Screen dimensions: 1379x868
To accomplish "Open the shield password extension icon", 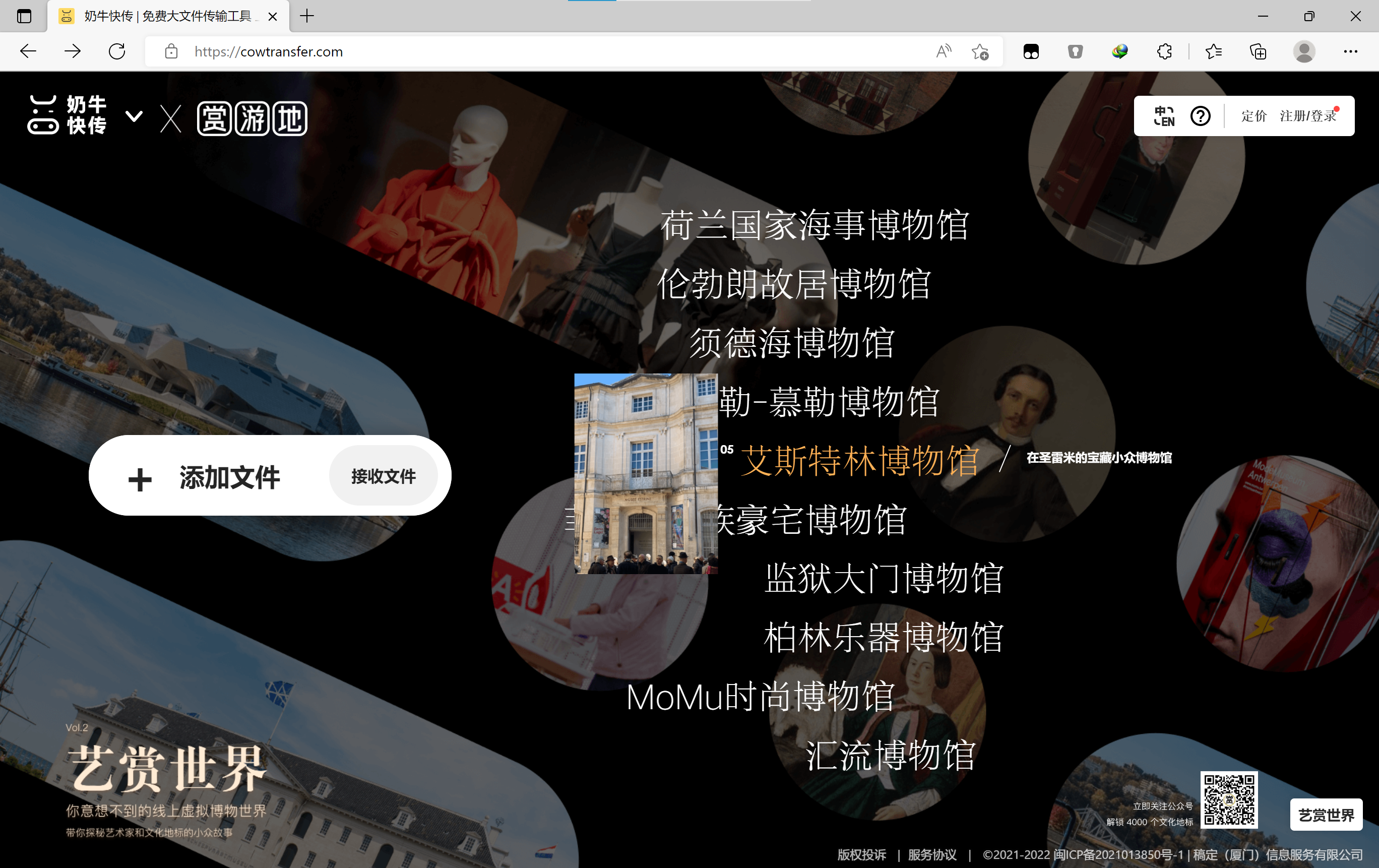I will [1075, 51].
